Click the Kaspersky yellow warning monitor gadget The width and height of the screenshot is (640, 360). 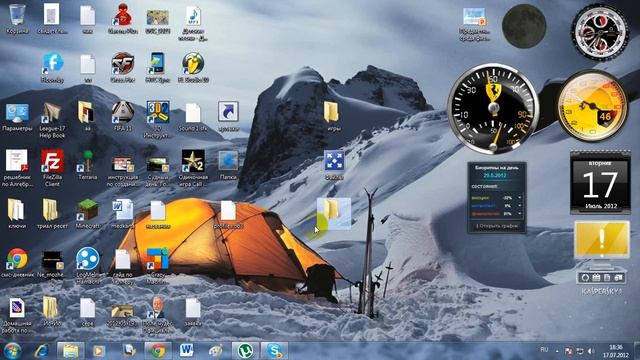tap(602, 240)
